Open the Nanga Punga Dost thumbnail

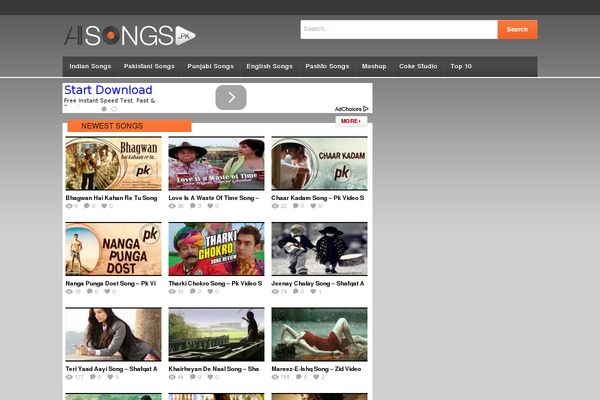[x=113, y=249]
